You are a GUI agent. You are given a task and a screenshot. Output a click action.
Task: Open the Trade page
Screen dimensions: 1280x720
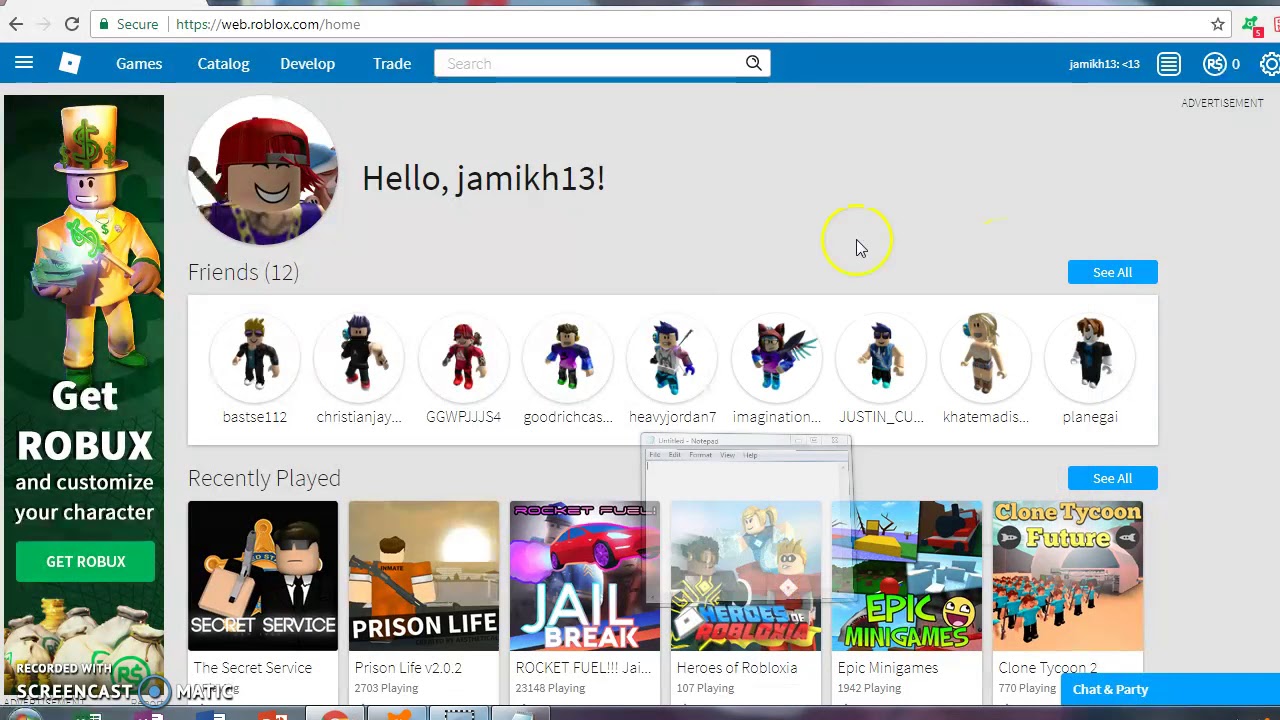pyautogui.click(x=392, y=64)
